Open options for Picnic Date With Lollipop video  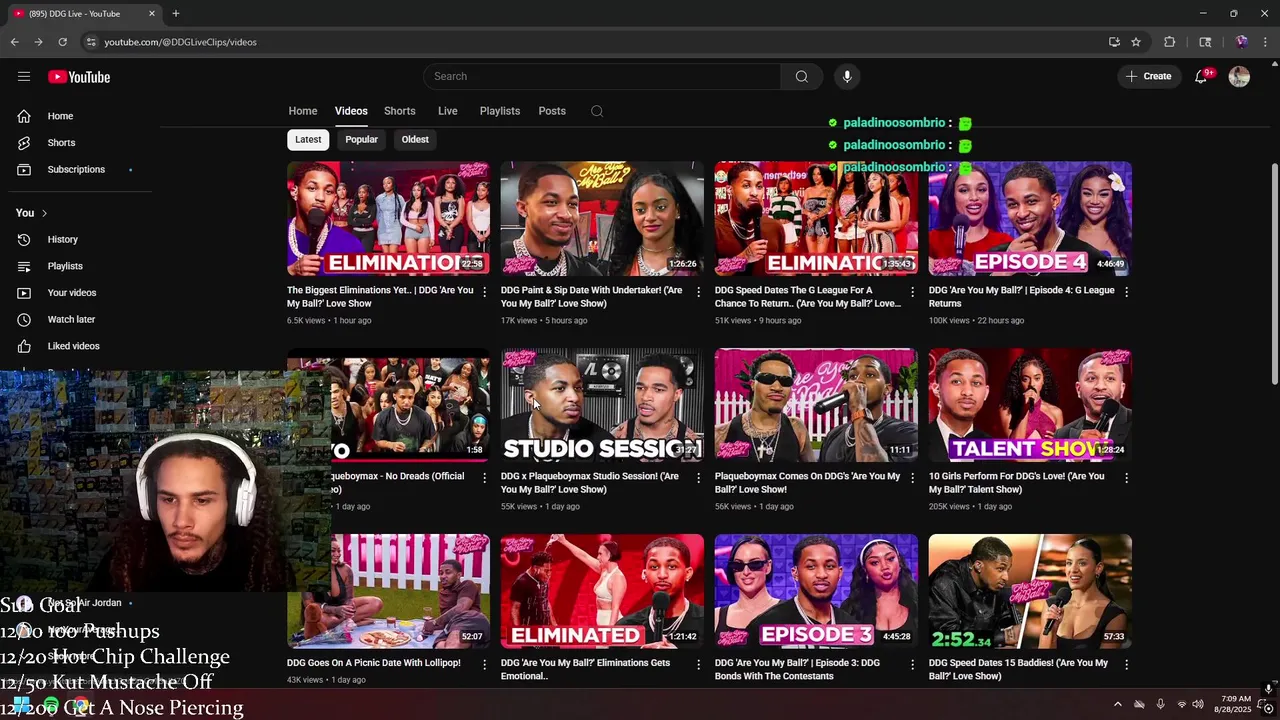coord(484,664)
